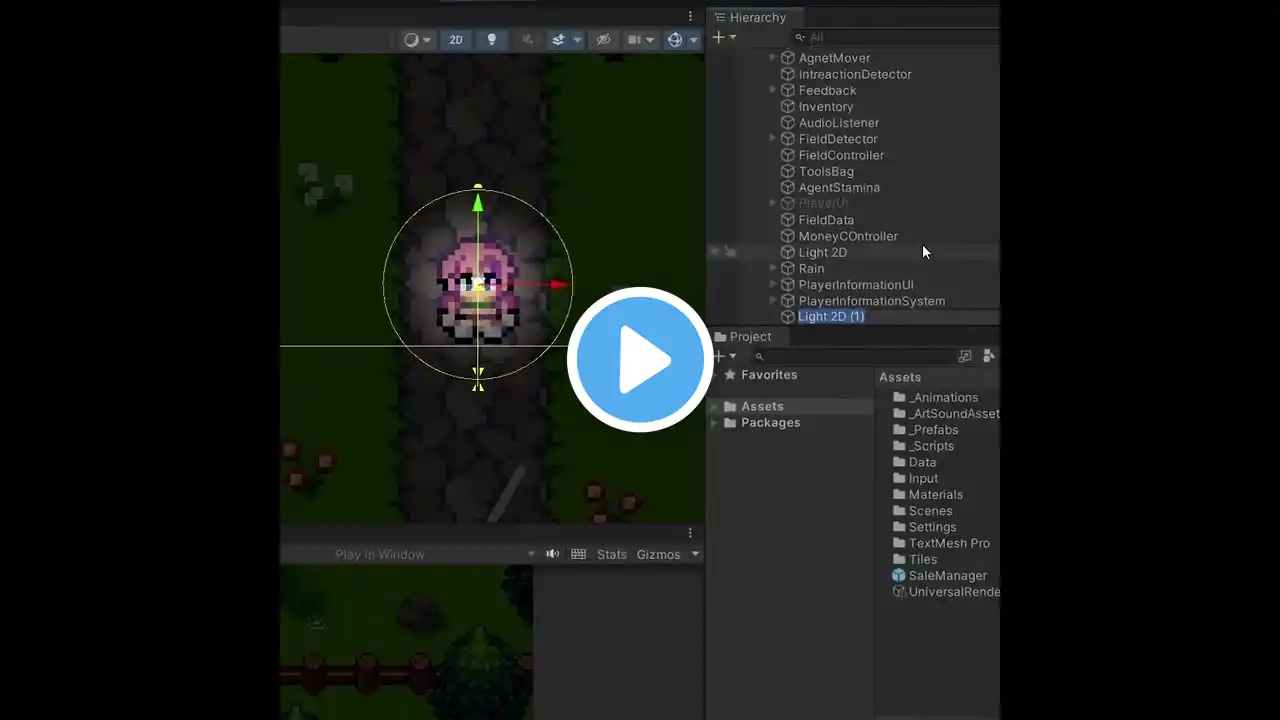This screenshot has height=720, width=1280.
Task: Select ToolsBag in Hierarchy
Action: click(826, 171)
